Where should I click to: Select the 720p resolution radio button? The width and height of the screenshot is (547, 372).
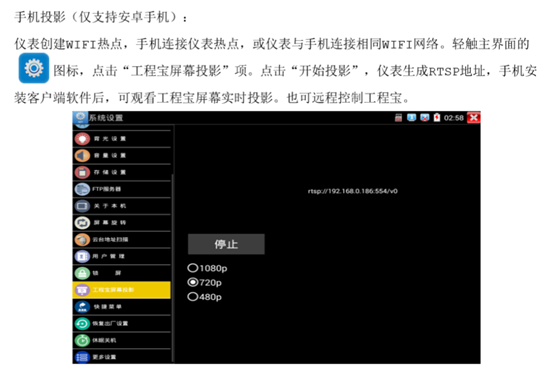tap(193, 282)
